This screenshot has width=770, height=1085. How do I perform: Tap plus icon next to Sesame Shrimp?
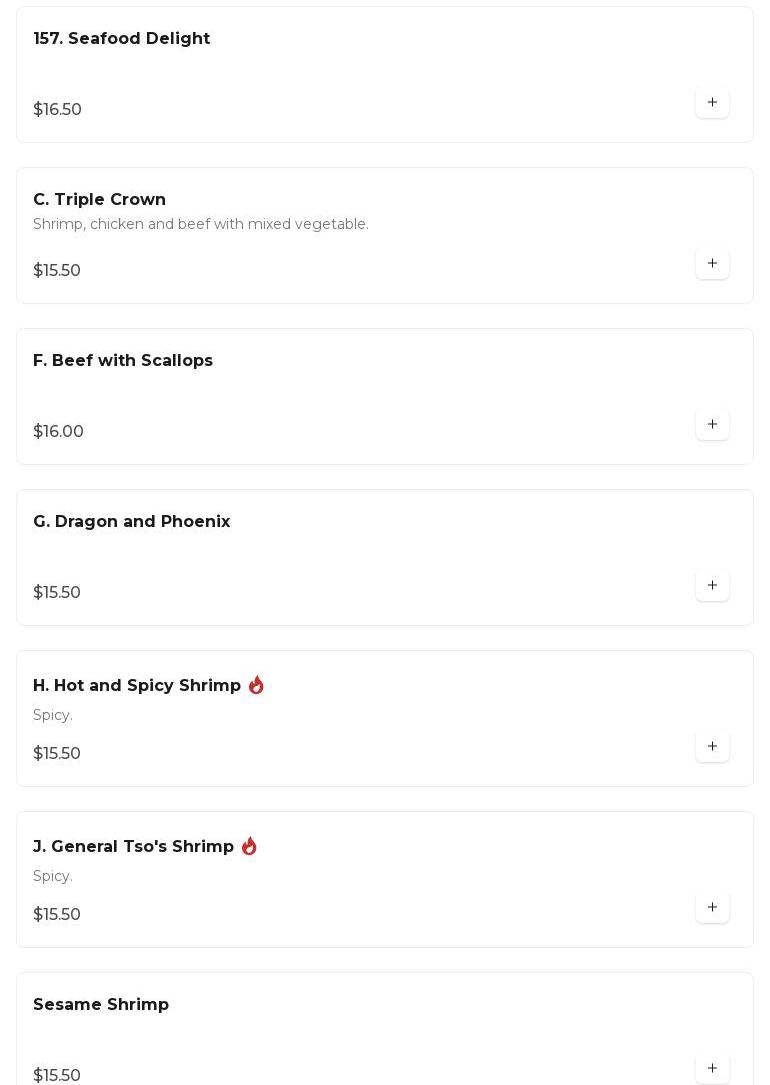(x=712, y=1068)
